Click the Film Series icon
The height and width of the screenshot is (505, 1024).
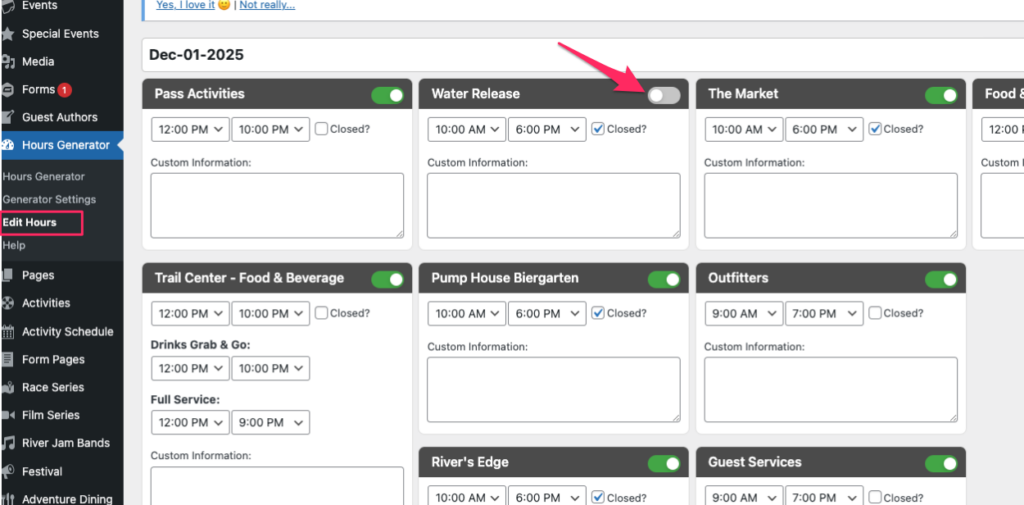pyautogui.click(x=8, y=416)
